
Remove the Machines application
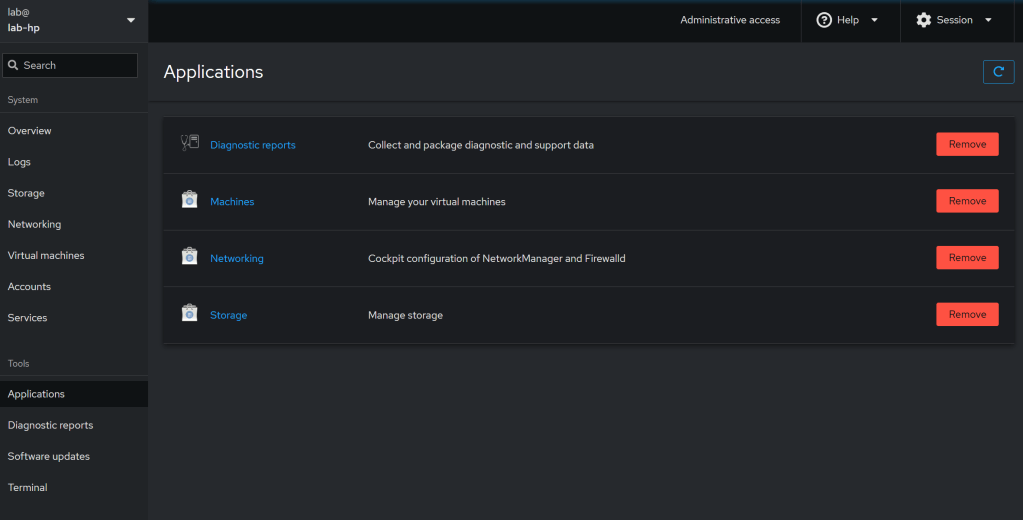(966, 201)
